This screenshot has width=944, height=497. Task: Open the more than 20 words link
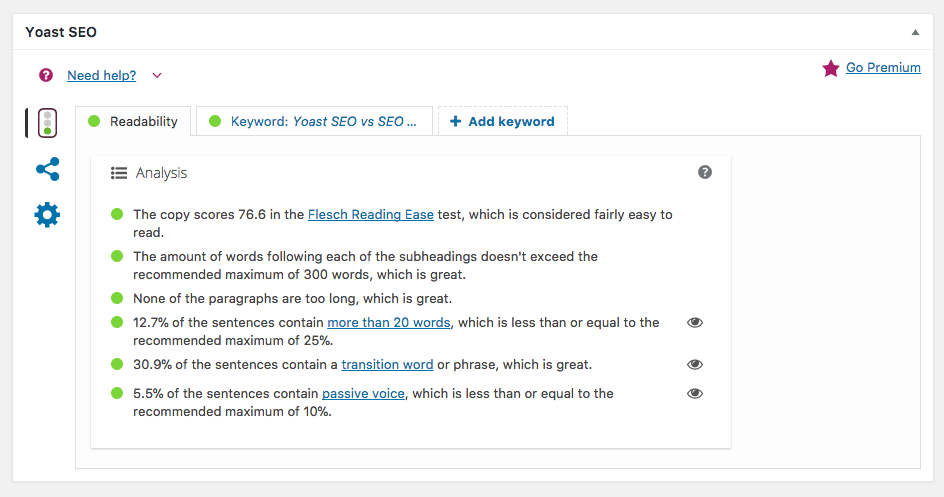389,323
